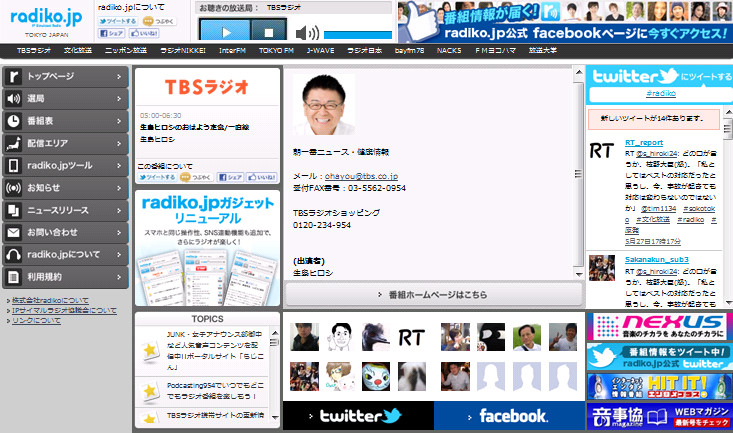Click header つぶやく button
Screen dimensions: 733x433
[x=159, y=21]
